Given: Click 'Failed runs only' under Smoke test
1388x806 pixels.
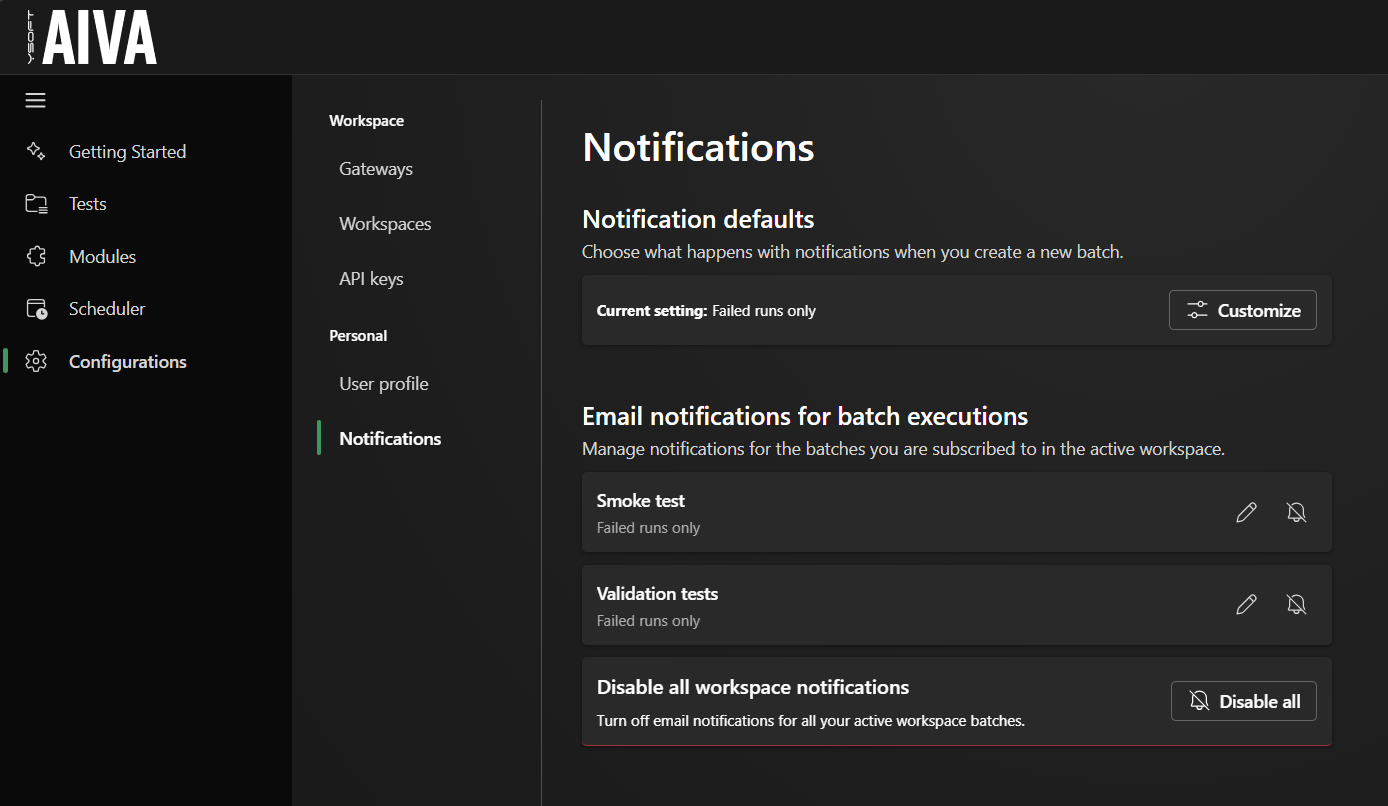Looking at the screenshot, I should coord(648,528).
